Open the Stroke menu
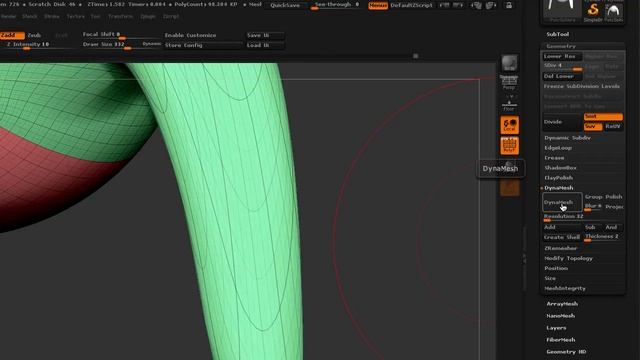The height and width of the screenshot is (360, 640). [x=51, y=17]
